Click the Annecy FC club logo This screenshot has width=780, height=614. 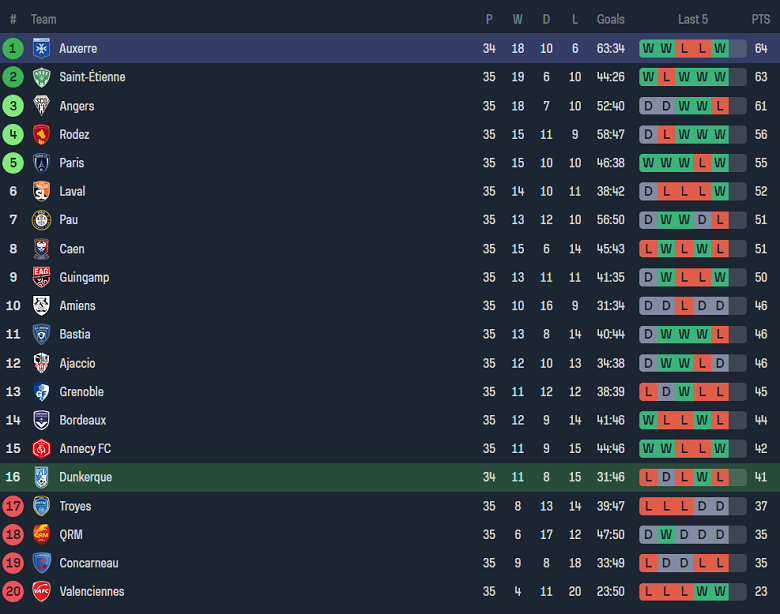click(x=41, y=449)
